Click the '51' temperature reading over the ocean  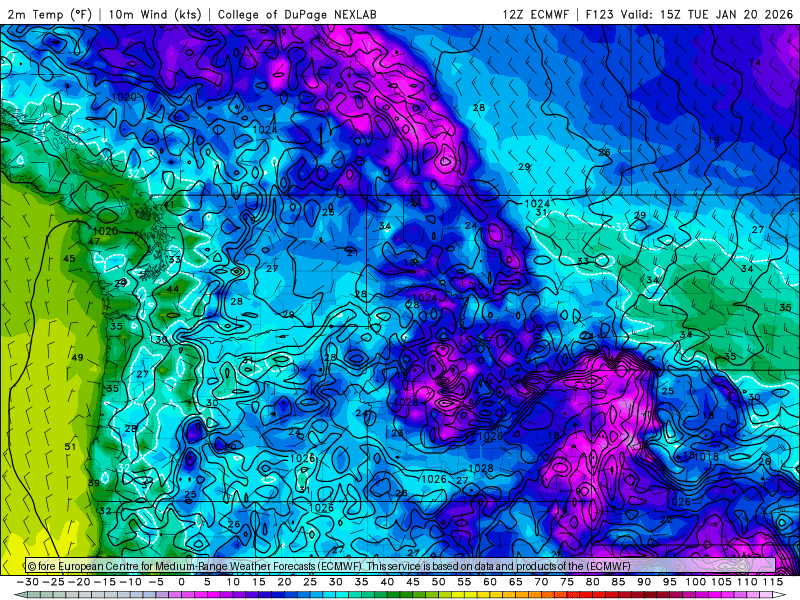point(70,446)
